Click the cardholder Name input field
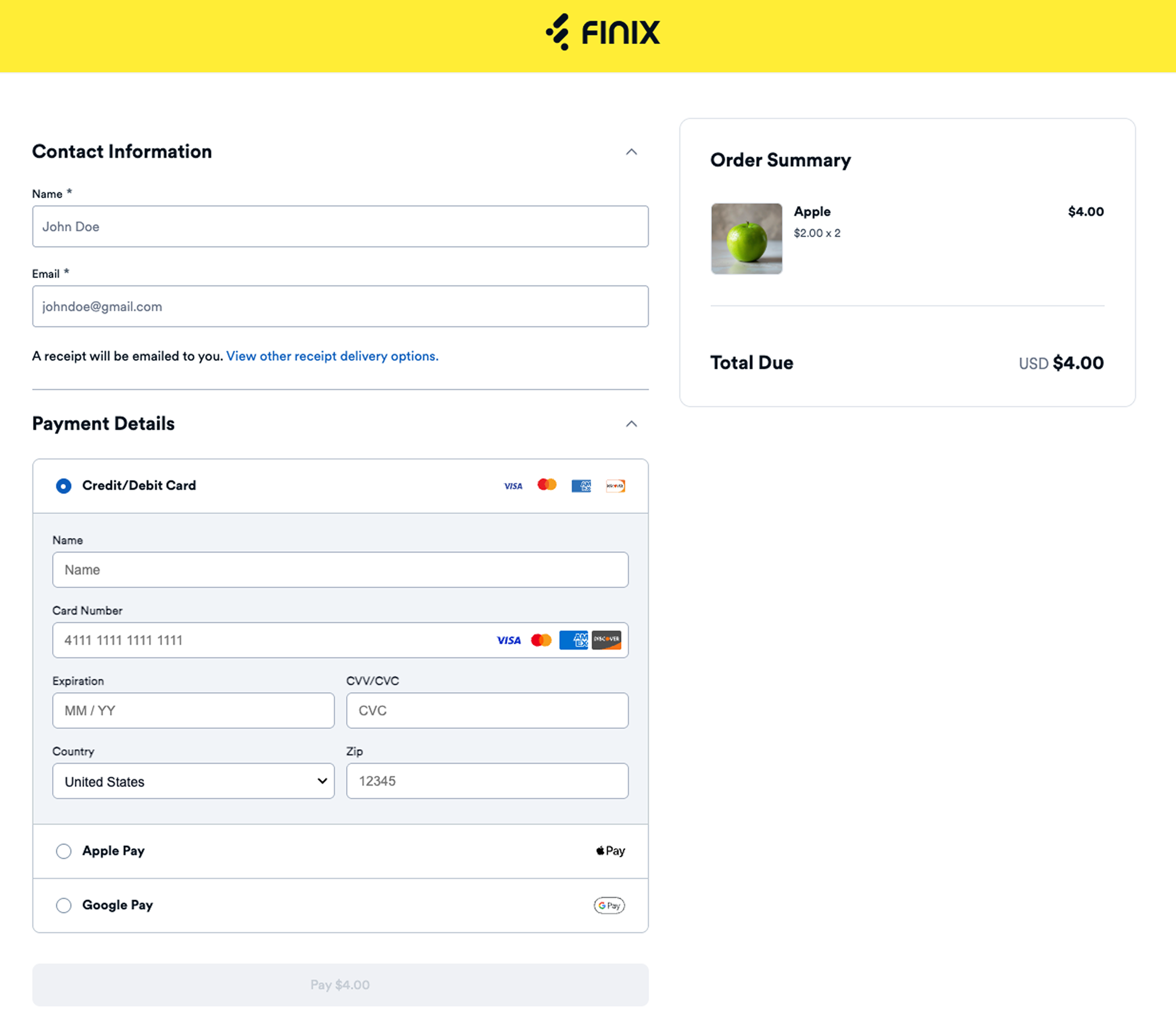The image size is (1176, 1033). click(x=340, y=570)
